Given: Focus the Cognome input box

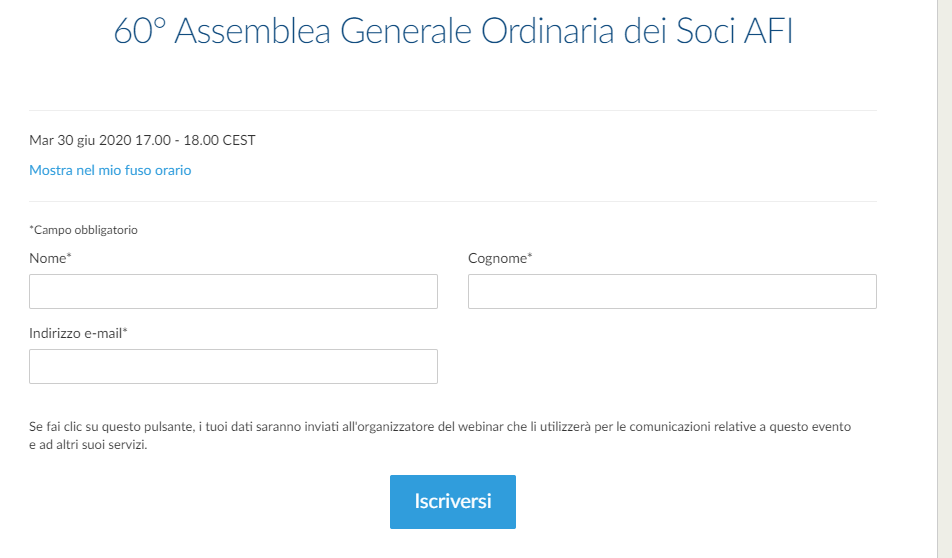Looking at the screenshot, I should [x=672, y=291].
